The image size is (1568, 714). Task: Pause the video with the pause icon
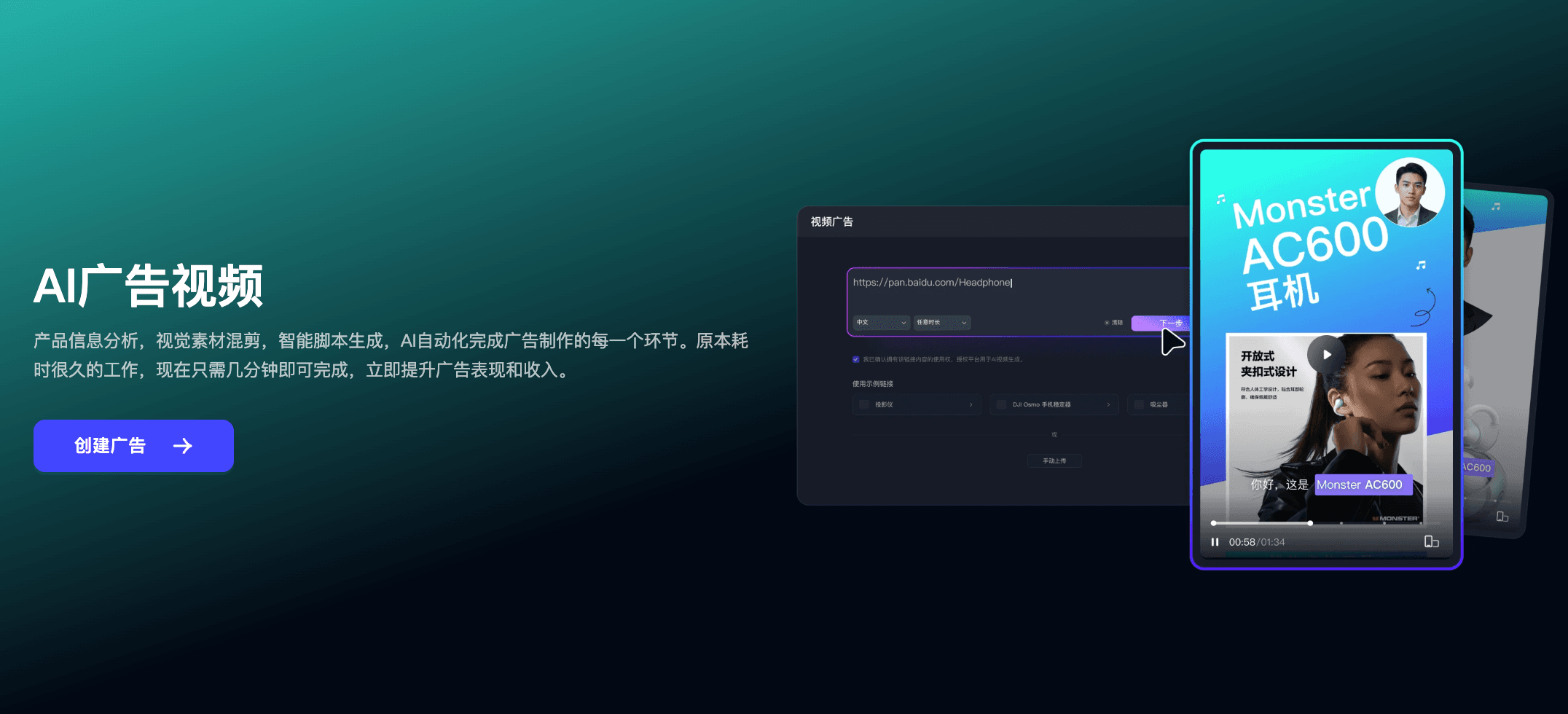click(x=1215, y=542)
